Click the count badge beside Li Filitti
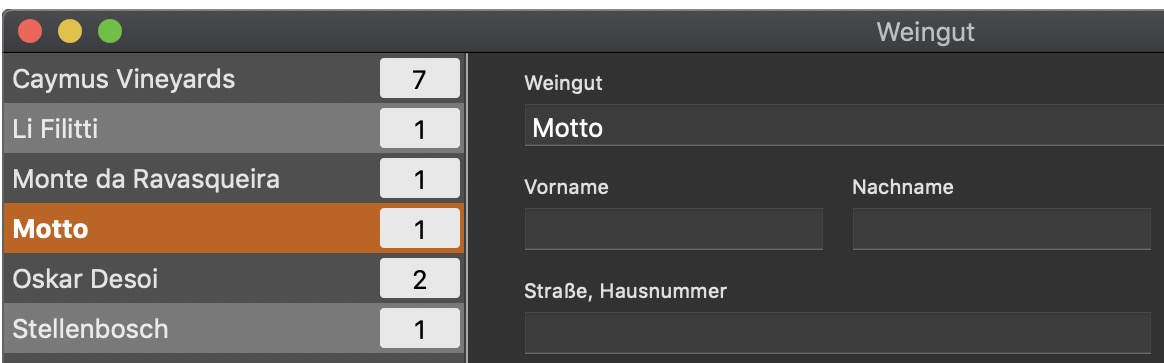The image size is (1164, 363). click(420, 128)
